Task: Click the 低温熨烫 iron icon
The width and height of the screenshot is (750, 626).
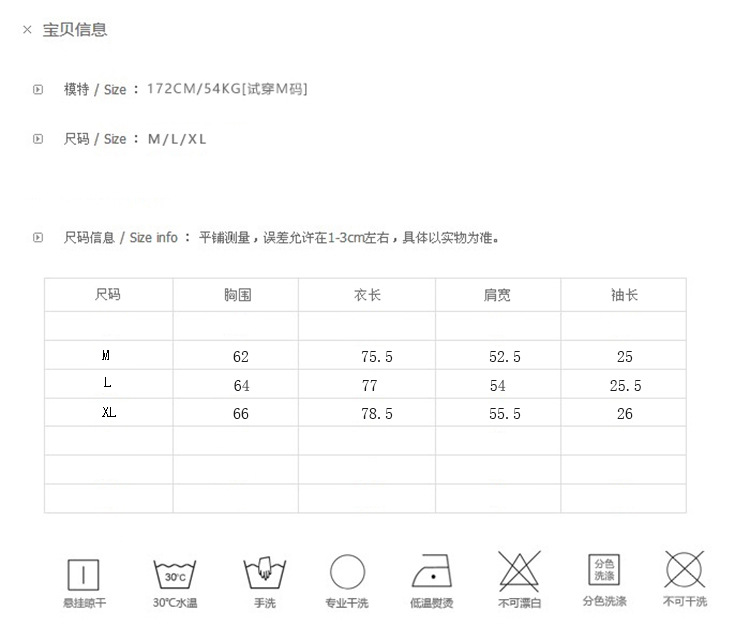Action: click(x=432, y=571)
